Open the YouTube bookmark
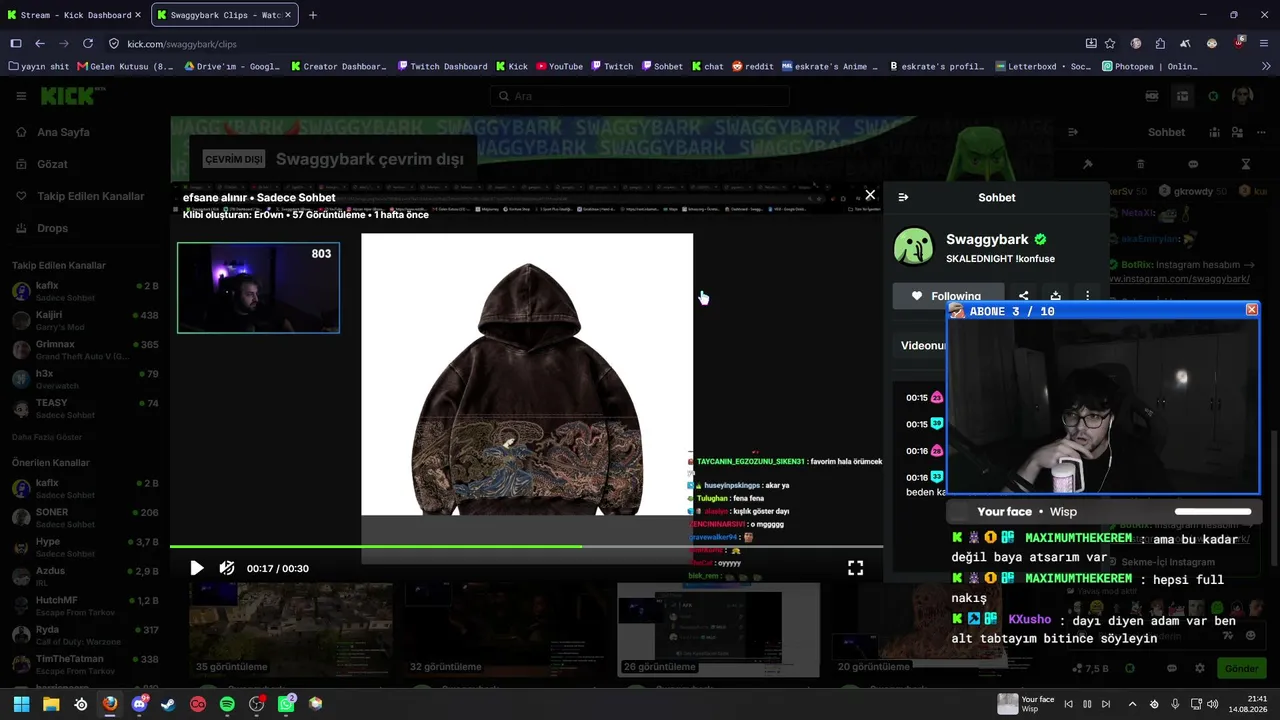This screenshot has width=1280, height=720. click(559, 67)
